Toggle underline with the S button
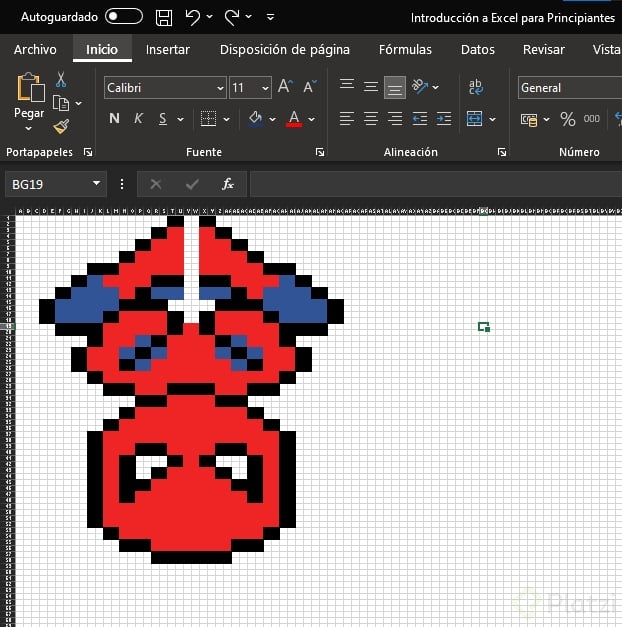The height and width of the screenshot is (627, 622). 162,119
